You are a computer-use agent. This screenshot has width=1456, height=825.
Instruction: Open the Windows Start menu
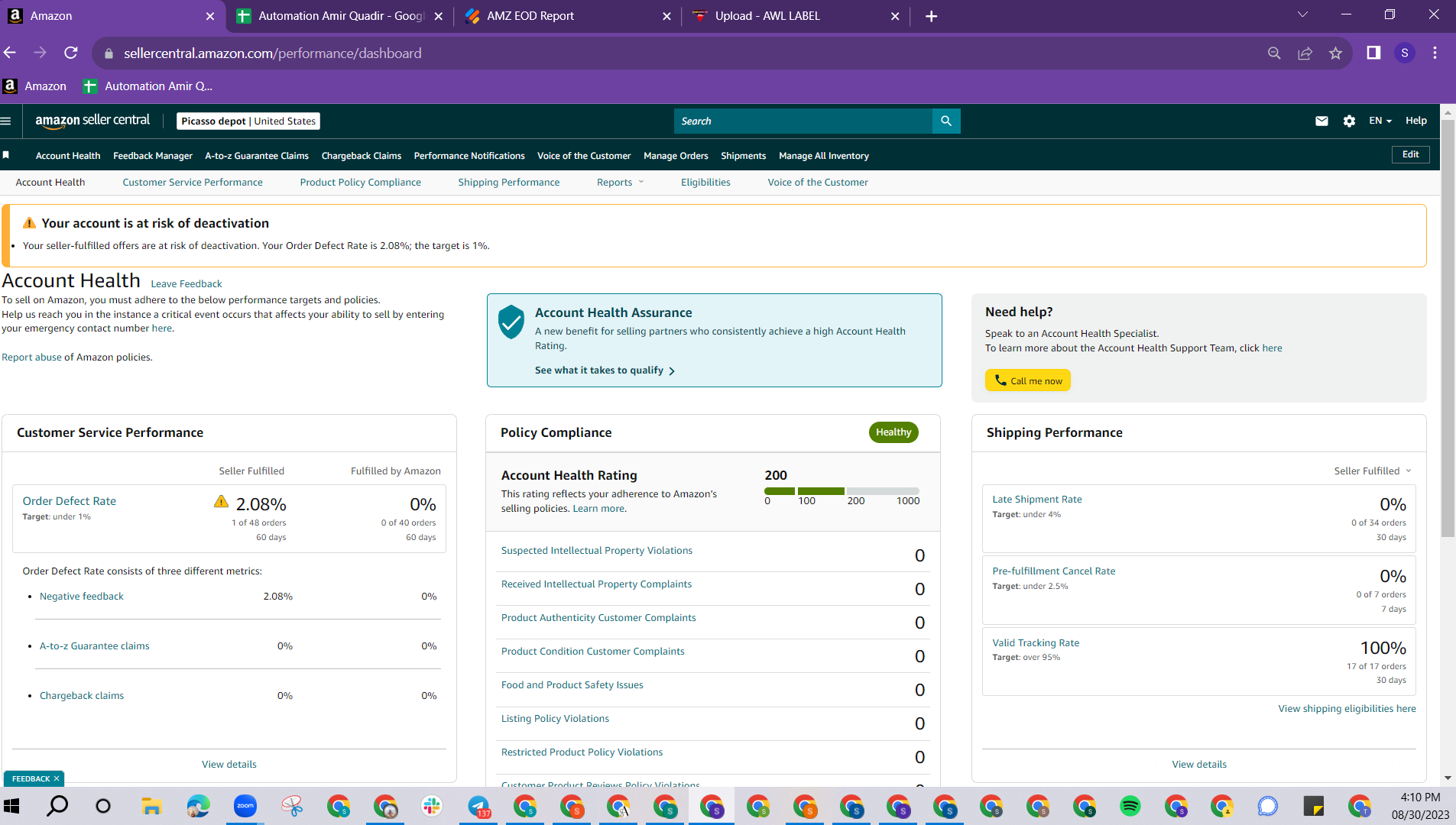point(11,806)
